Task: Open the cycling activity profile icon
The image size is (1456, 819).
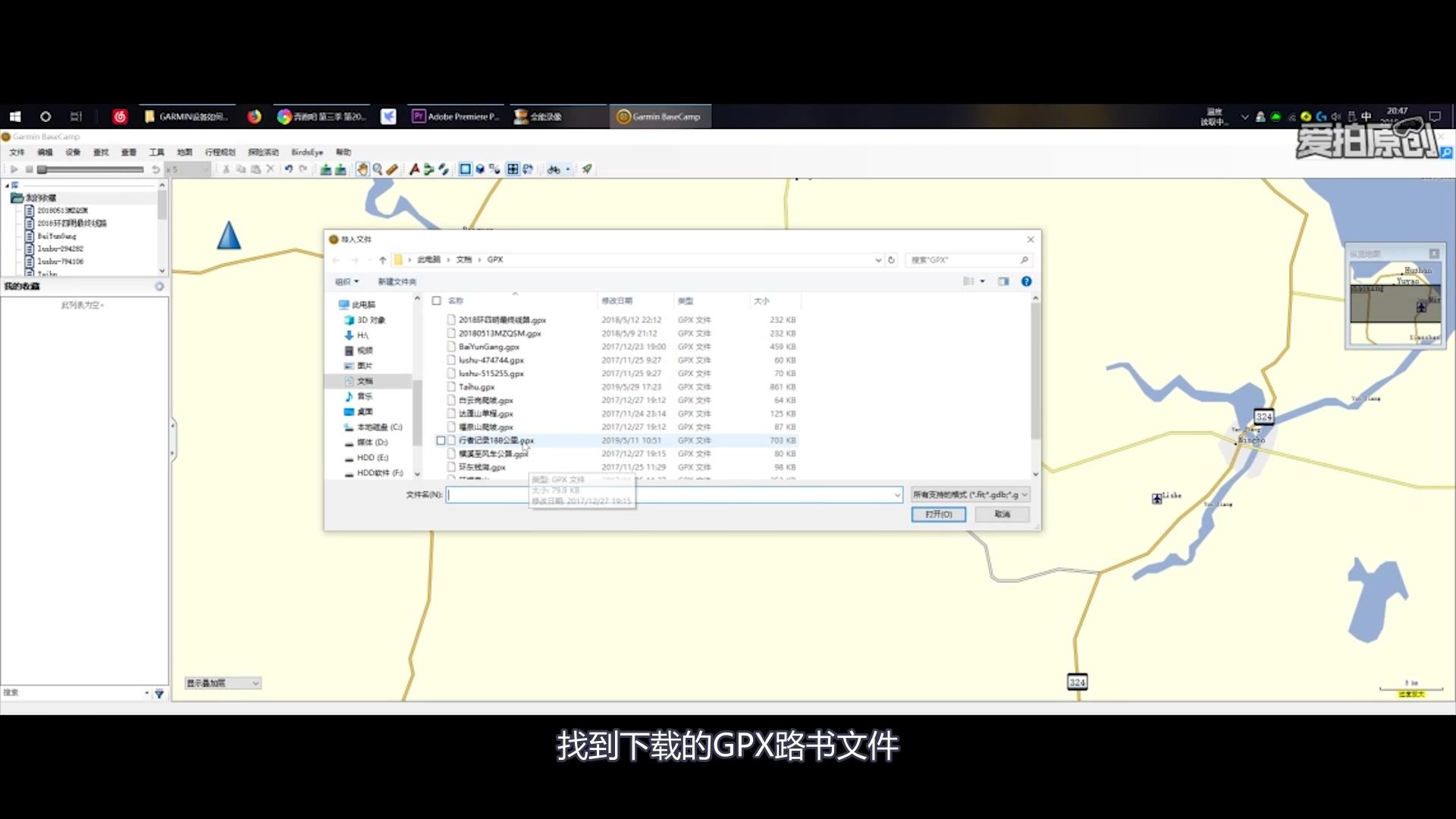Action: coord(554,168)
